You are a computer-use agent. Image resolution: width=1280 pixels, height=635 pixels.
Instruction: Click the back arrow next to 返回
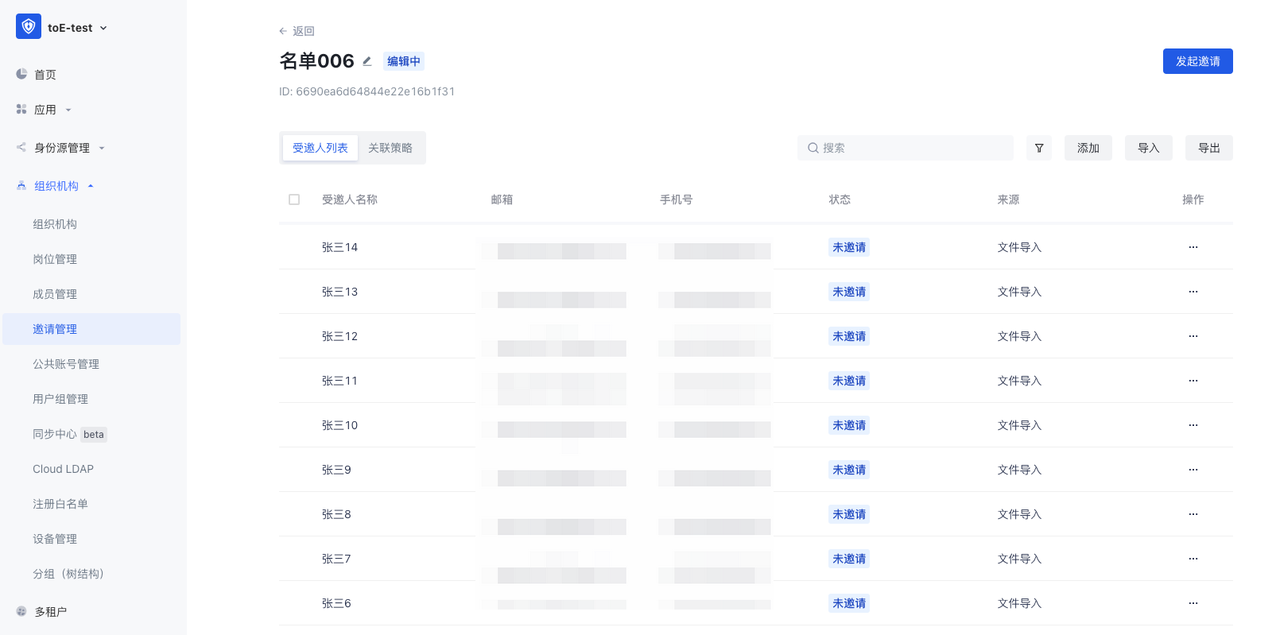283,31
